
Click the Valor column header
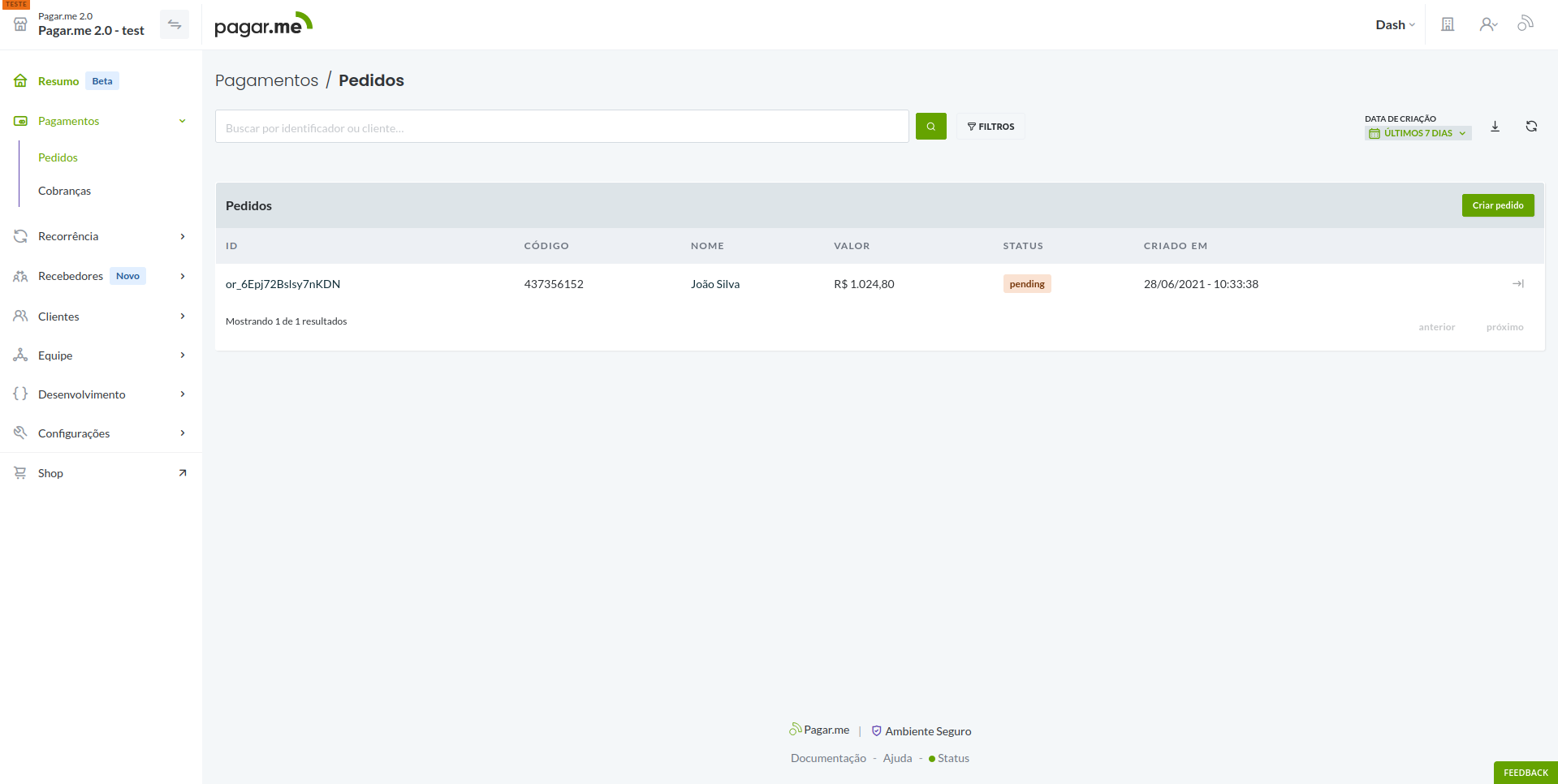click(x=852, y=246)
